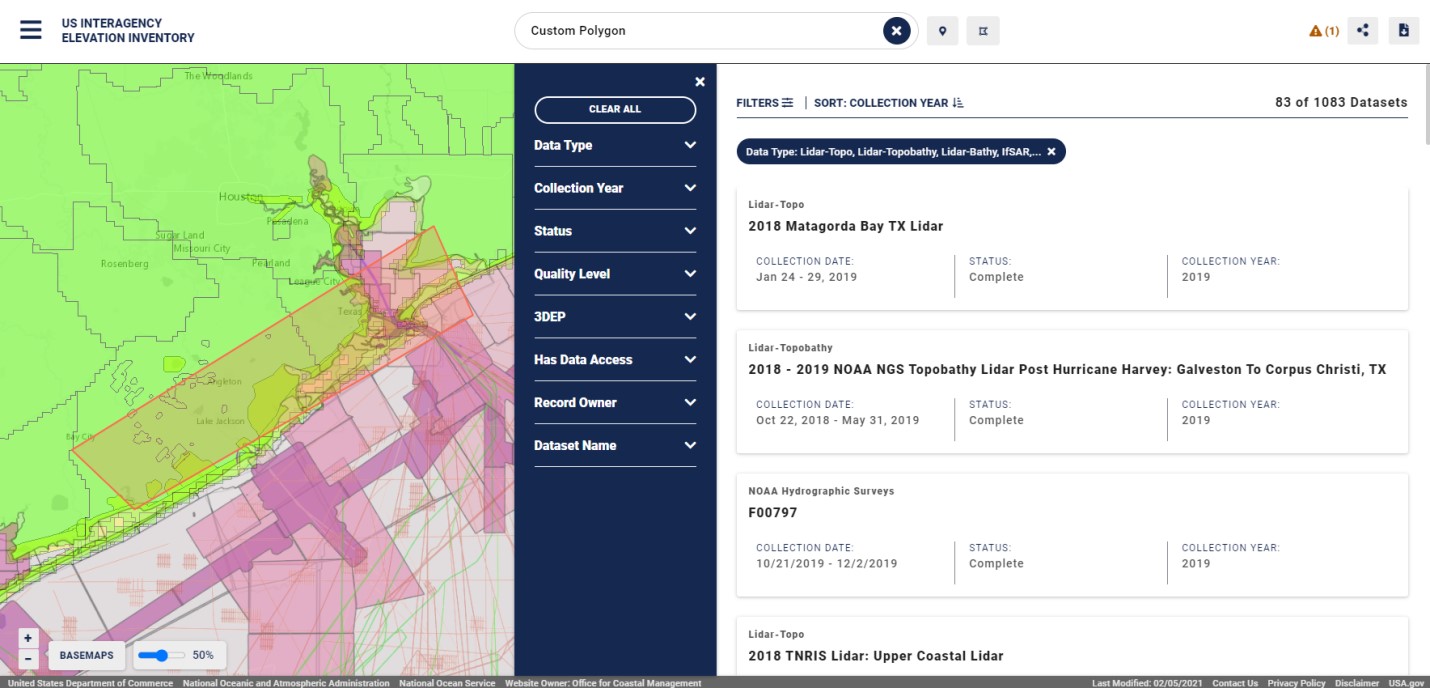
Task: Open the Privacy Policy footer link
Action: [1296, 683]
